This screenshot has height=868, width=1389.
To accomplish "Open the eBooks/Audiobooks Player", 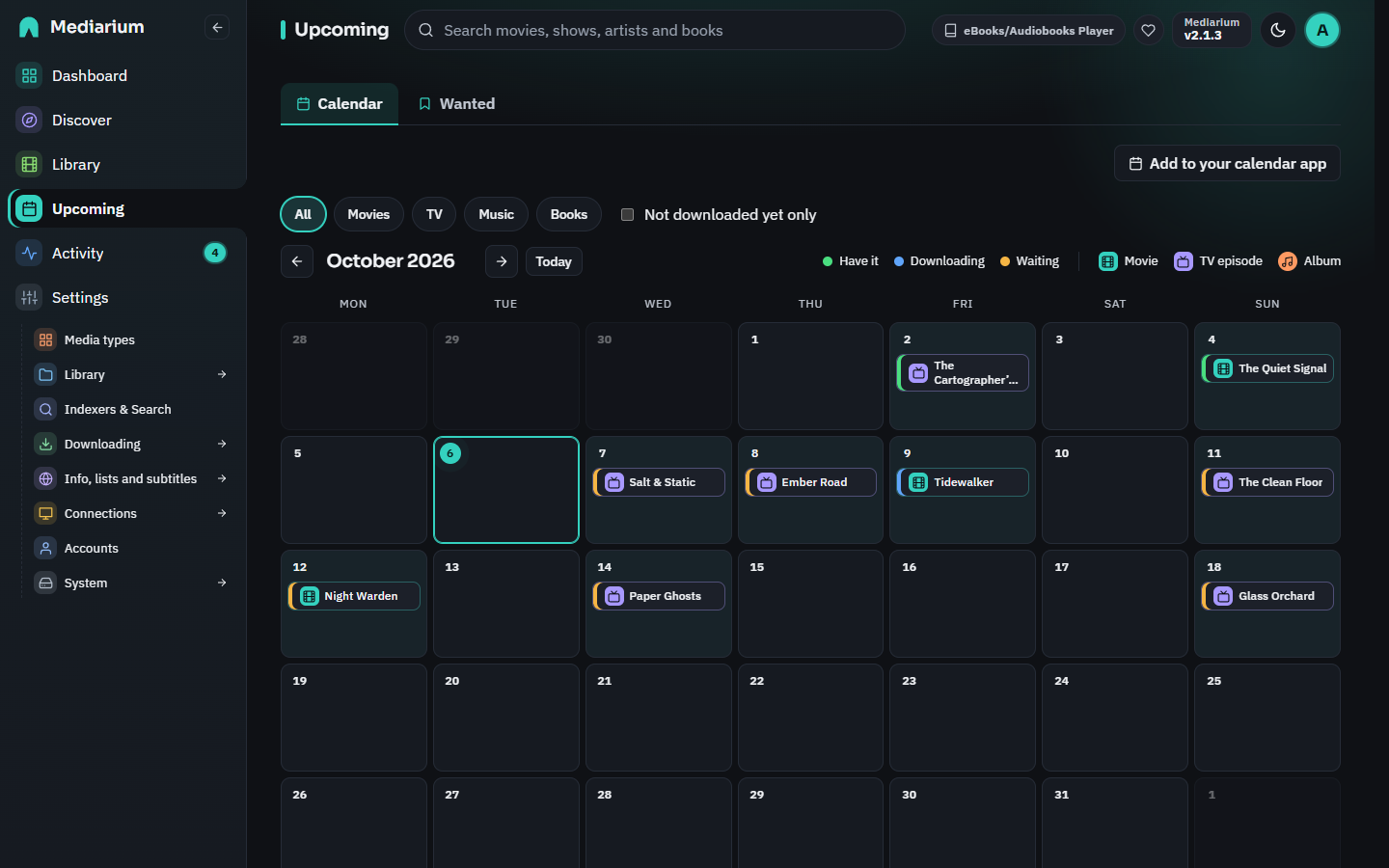I will click(1028, 30).
